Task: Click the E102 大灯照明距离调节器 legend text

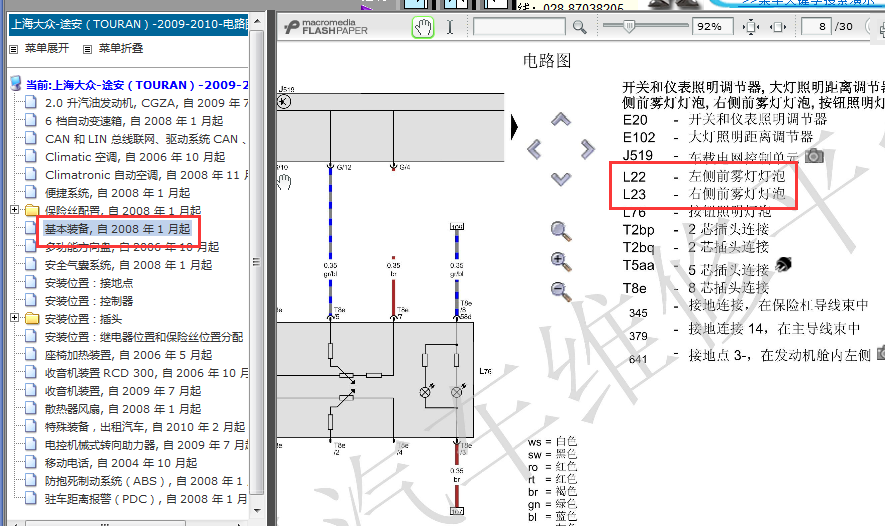Action: pos(718,137)
